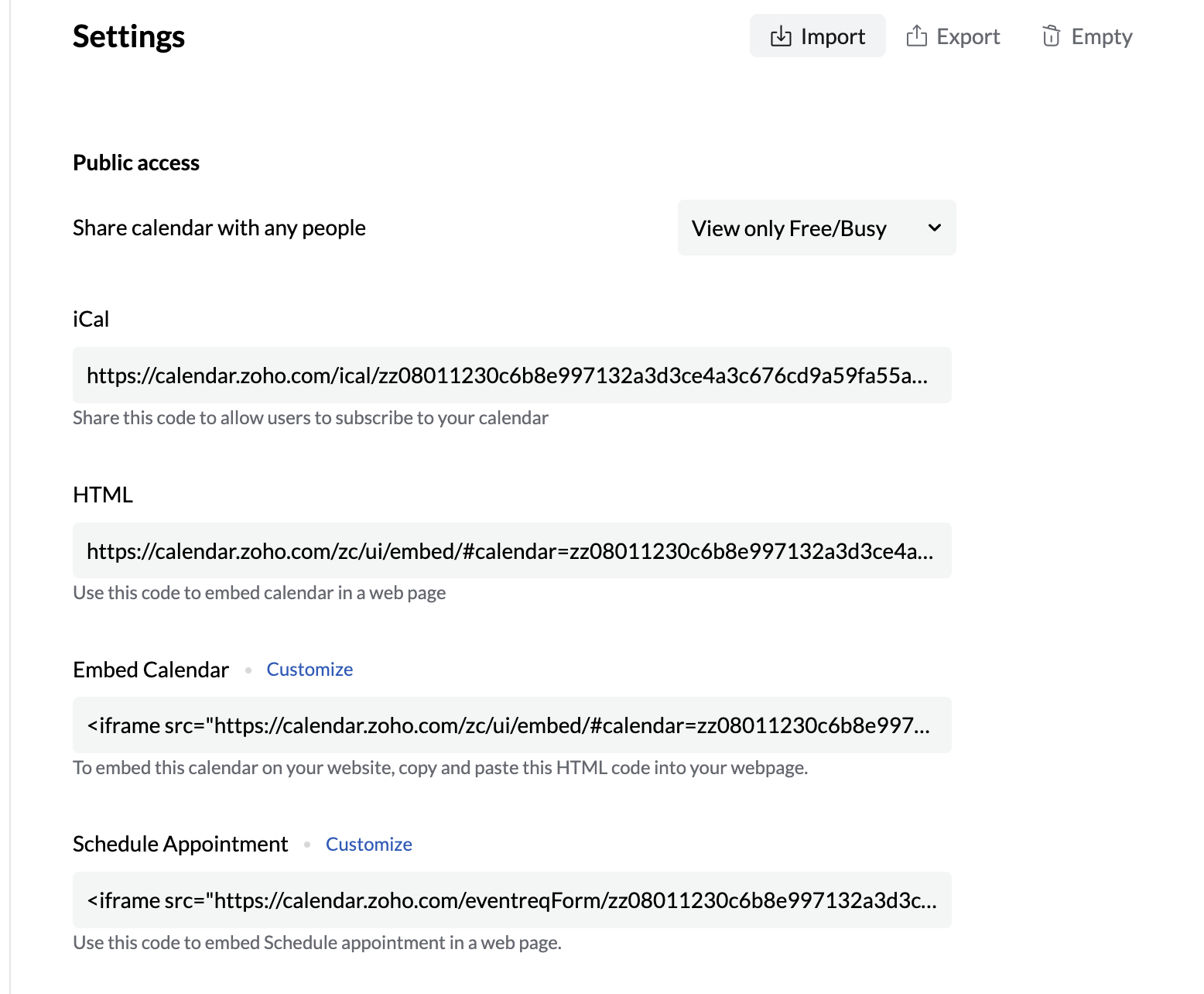Click the Settings page heading
This screenshot has height=994, width=1204.
(128, 36)
